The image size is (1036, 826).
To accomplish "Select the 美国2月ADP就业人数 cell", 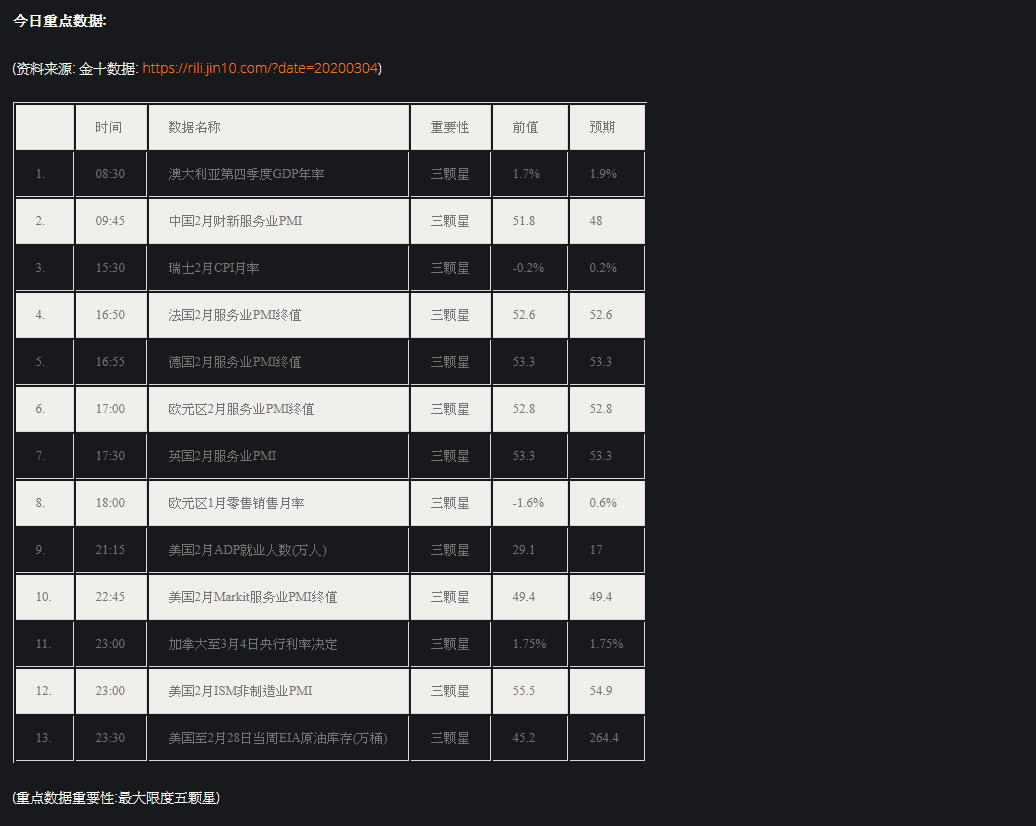I will point(279,549).
